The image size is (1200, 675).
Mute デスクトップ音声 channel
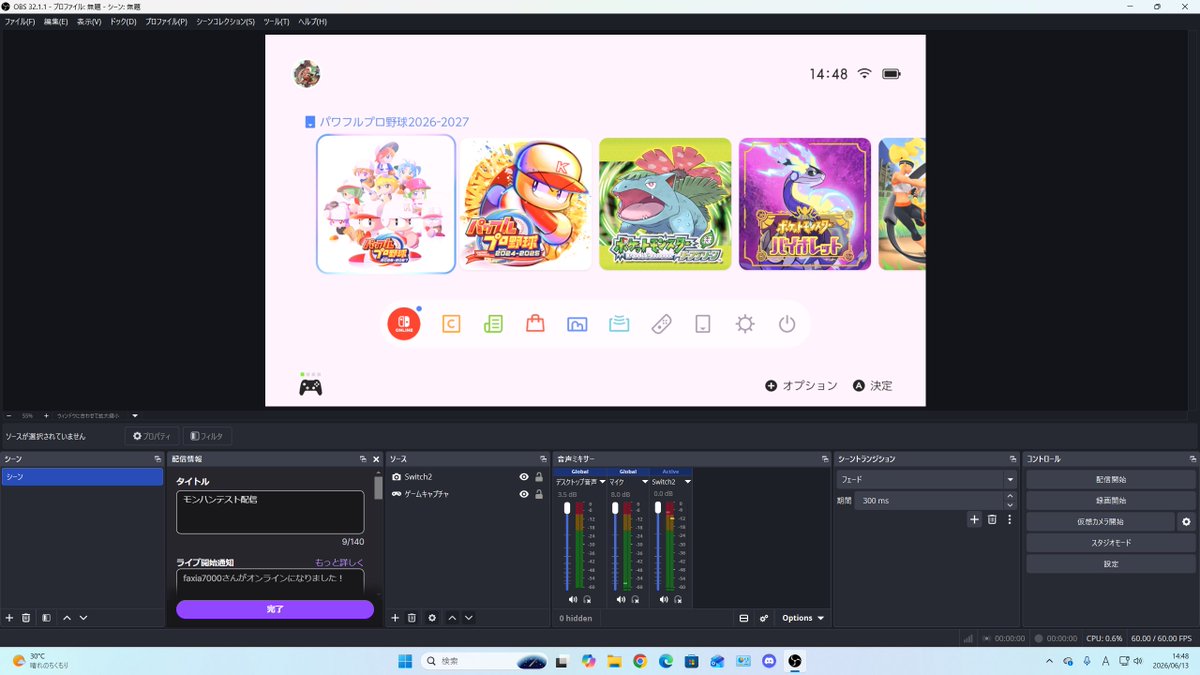pyautogui.click(x=573, y=600)
